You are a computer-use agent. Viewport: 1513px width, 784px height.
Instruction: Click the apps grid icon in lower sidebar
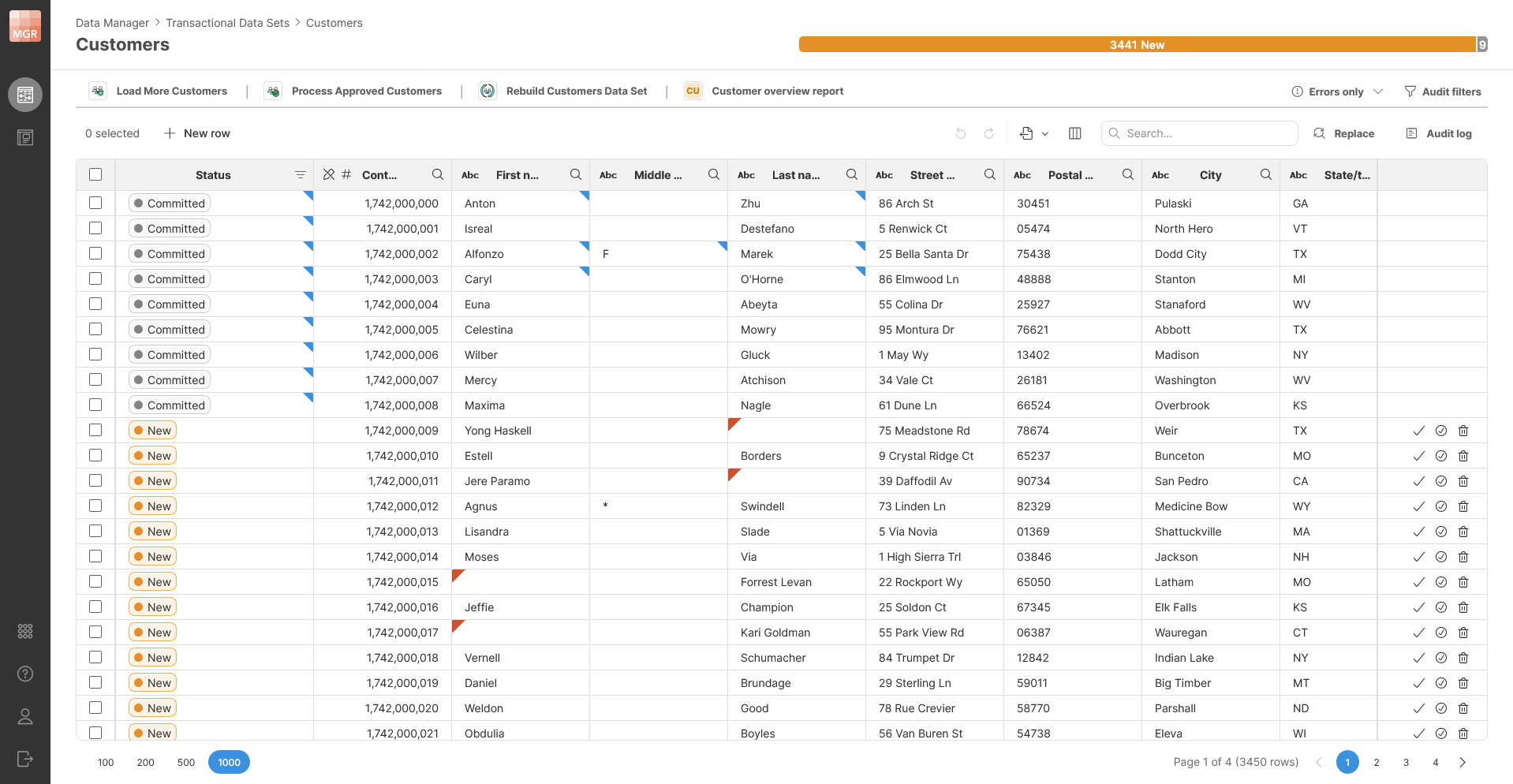click(24, 631)
